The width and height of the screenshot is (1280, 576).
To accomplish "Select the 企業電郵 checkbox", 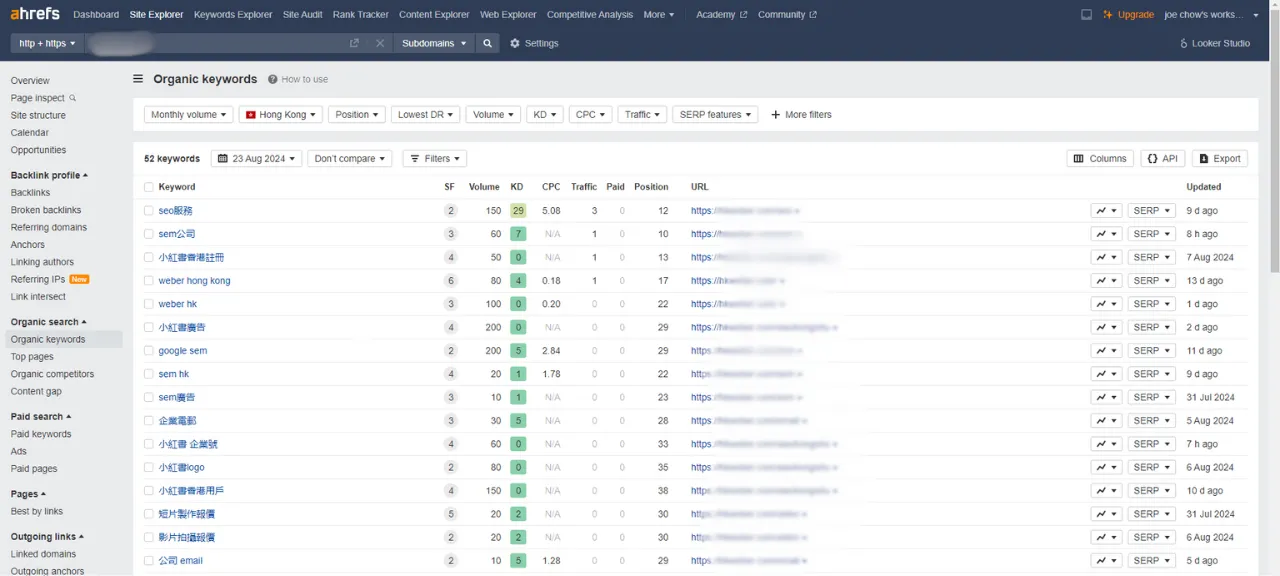I will [149, 421].
